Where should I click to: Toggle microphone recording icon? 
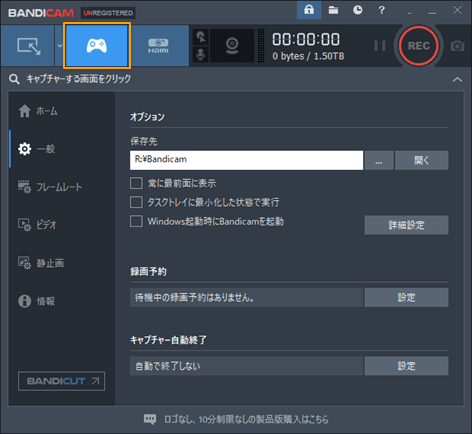201,54
